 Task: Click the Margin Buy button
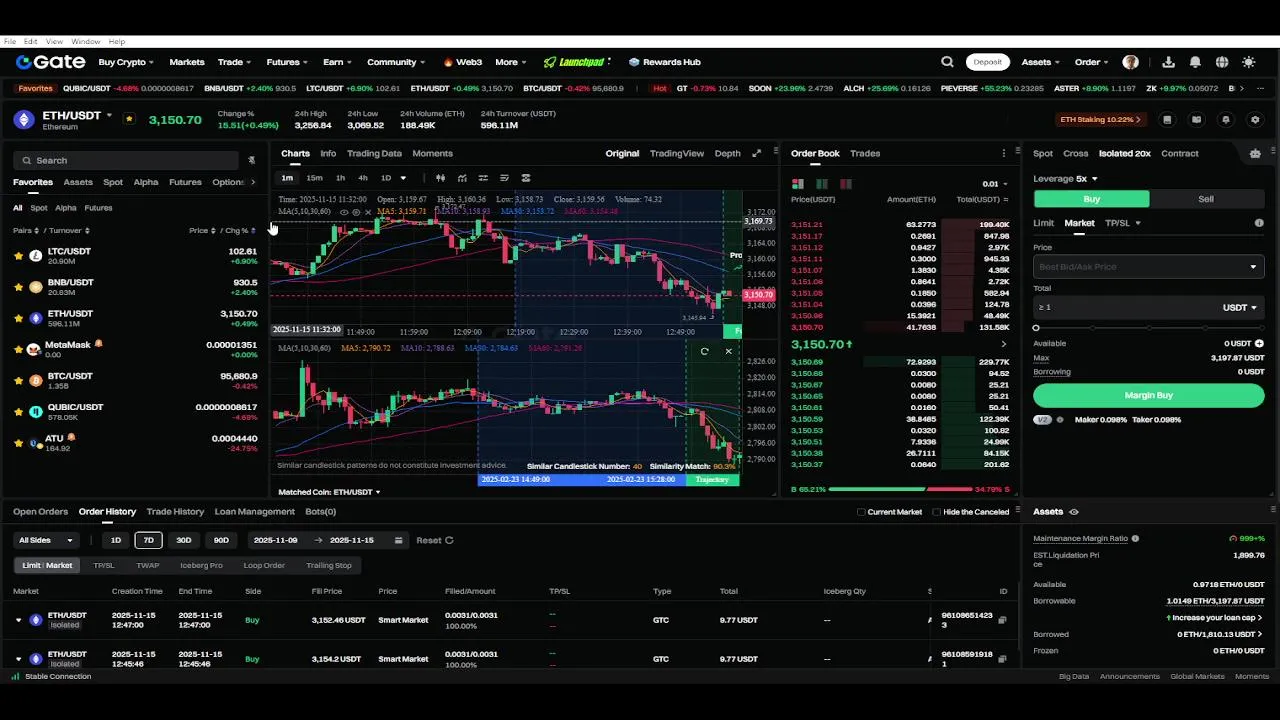pos(1148,395)
